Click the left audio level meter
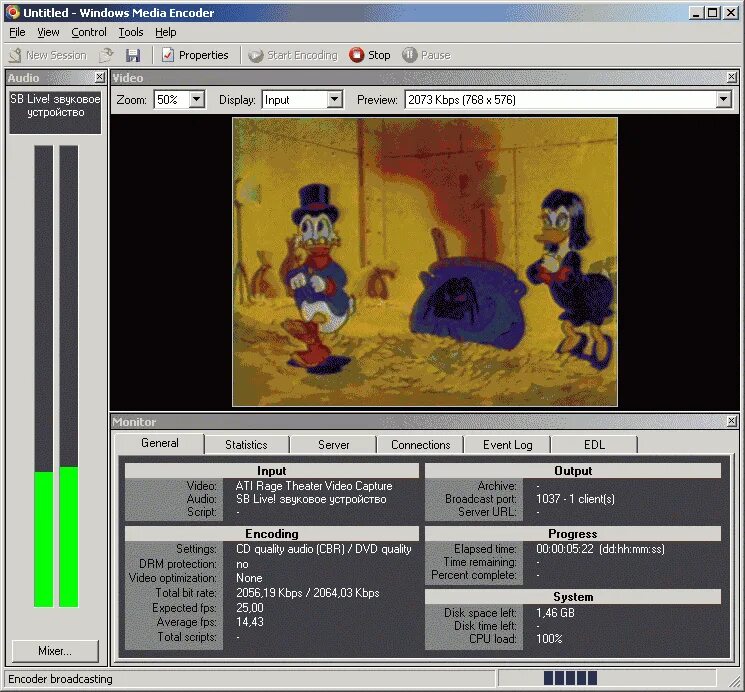Viewport: 745px width, 692px height. tap(43, 376)
